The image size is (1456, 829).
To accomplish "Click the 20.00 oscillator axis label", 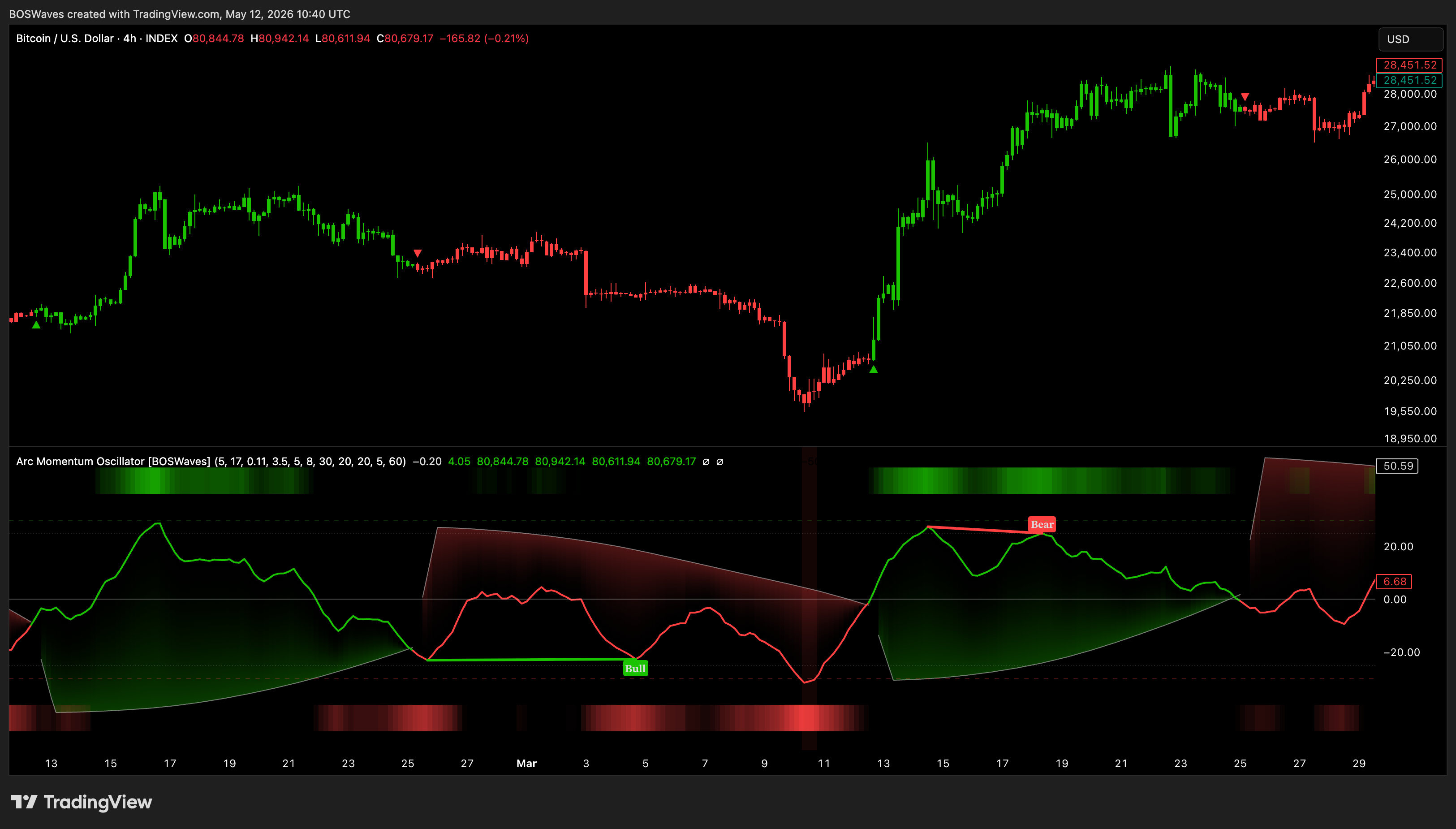I will click(x=1399, y=547).
